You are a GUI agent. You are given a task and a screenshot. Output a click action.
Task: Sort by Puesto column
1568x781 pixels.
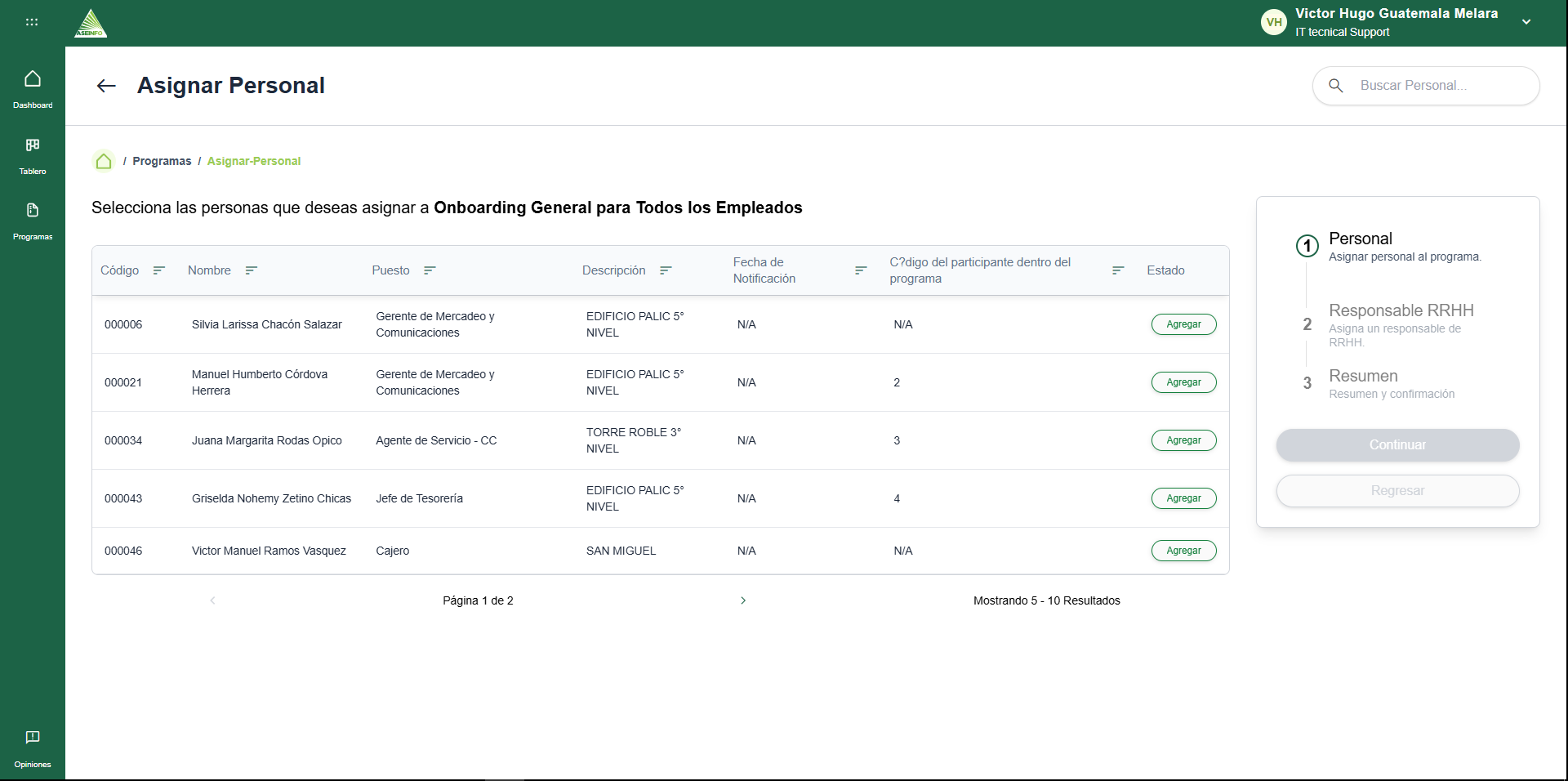430,270
